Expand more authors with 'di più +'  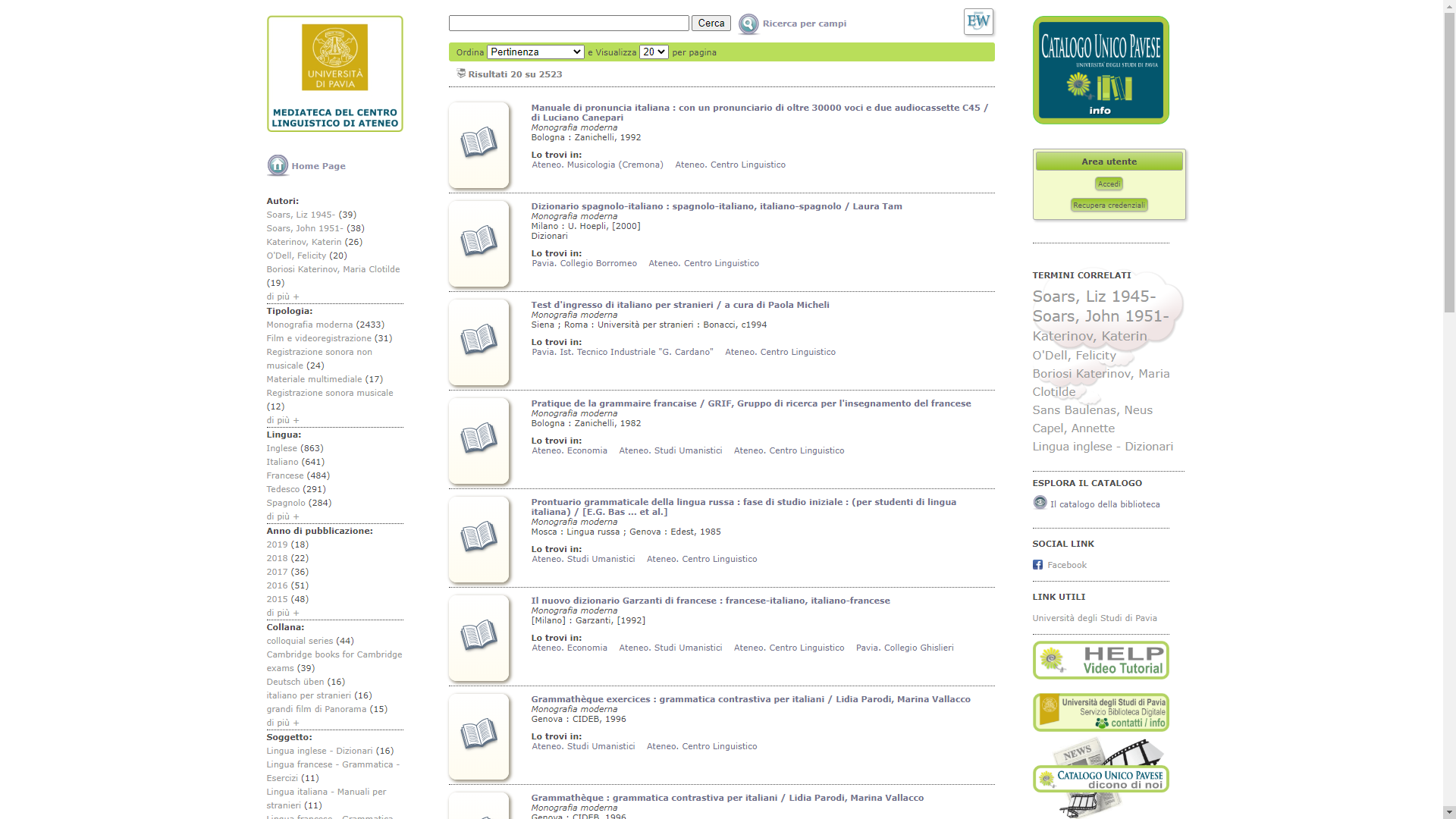282,297
